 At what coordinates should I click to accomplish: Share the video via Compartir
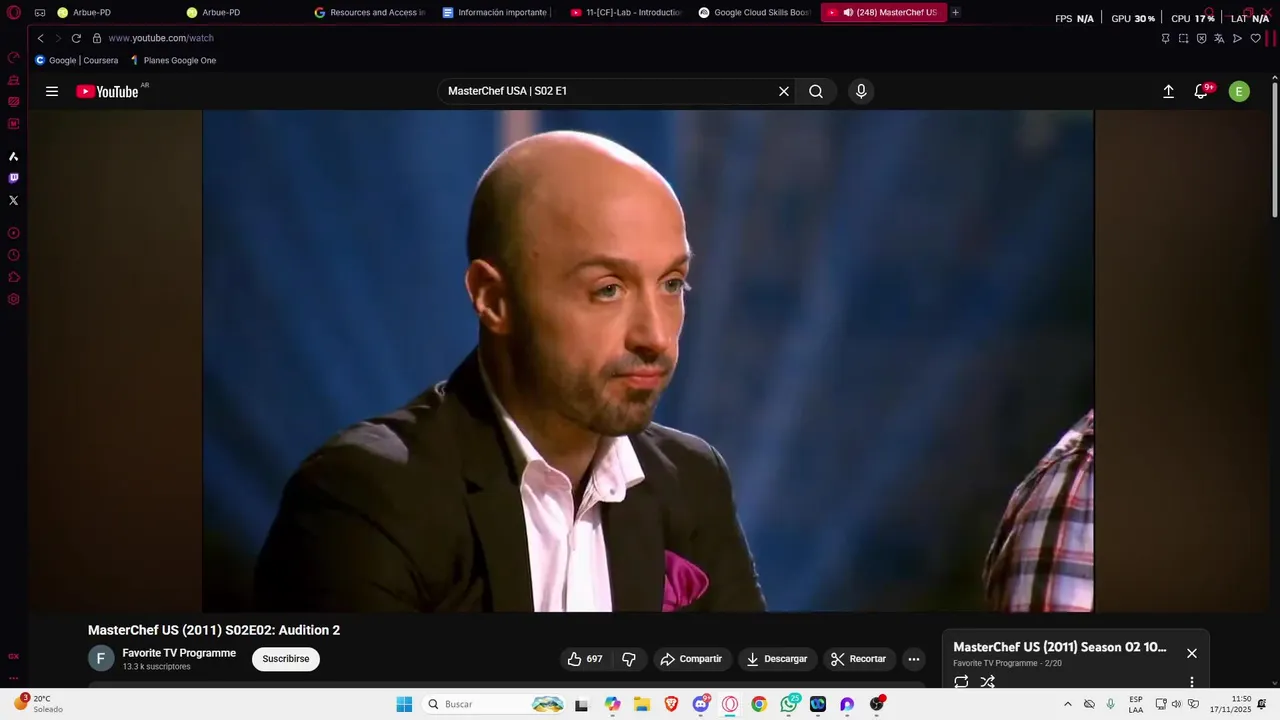point(692,659)
